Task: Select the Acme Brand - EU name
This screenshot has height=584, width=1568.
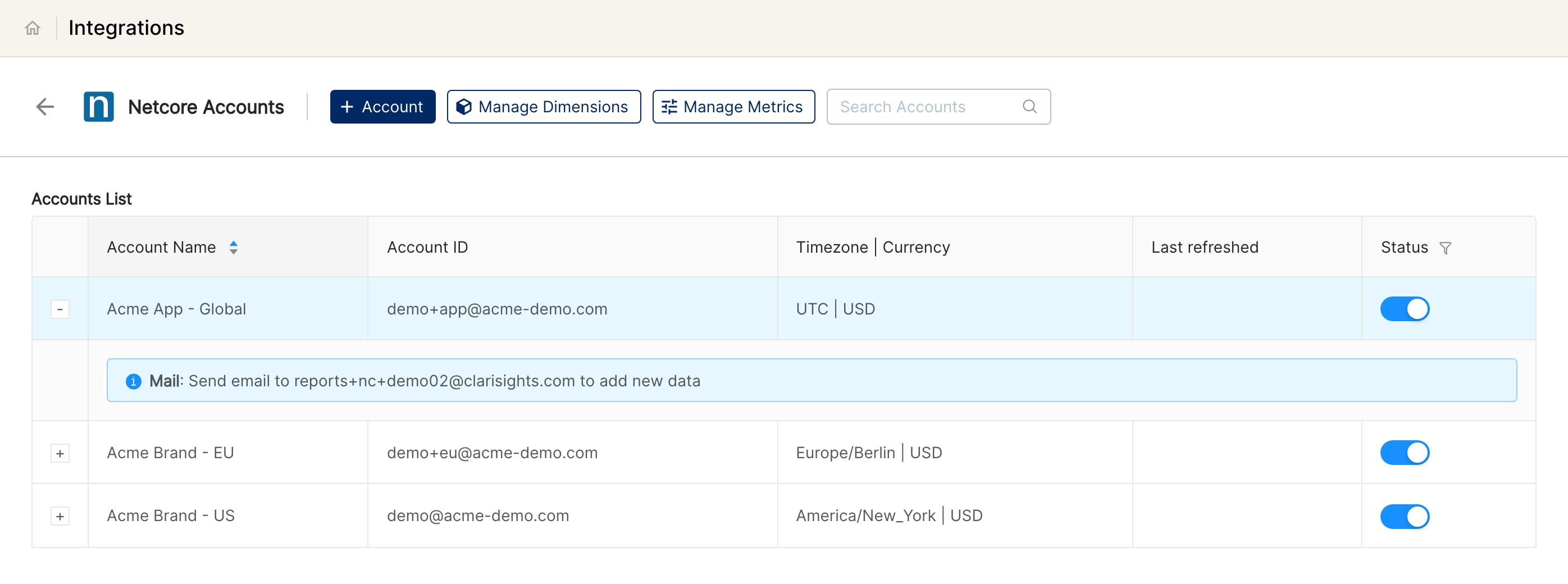Action: (x=170, y=453)
